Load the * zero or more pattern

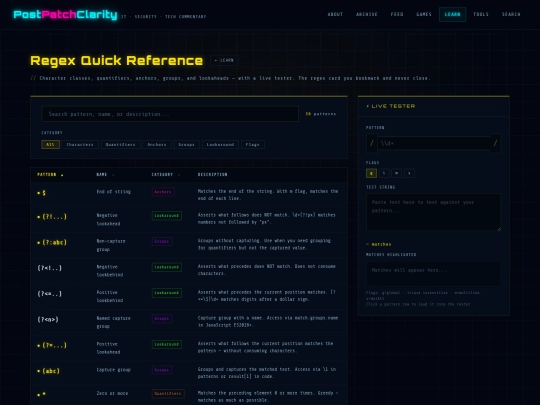coord(189,395)
